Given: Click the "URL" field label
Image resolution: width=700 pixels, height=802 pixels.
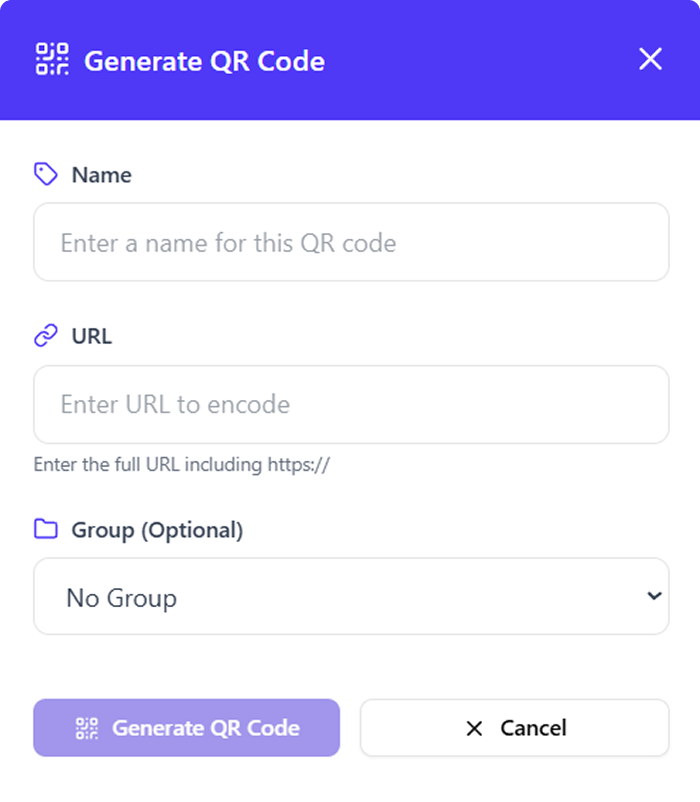Looking at the screenshot, I should pyautogui.click(x=92, y=336).
